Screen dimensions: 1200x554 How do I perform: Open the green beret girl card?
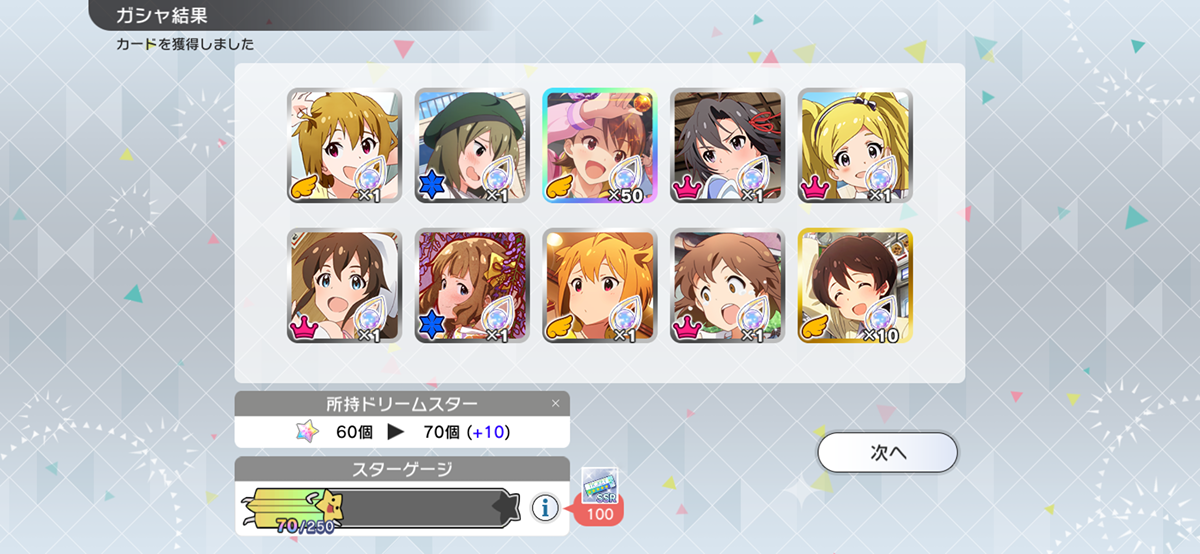tap(472, 146)
